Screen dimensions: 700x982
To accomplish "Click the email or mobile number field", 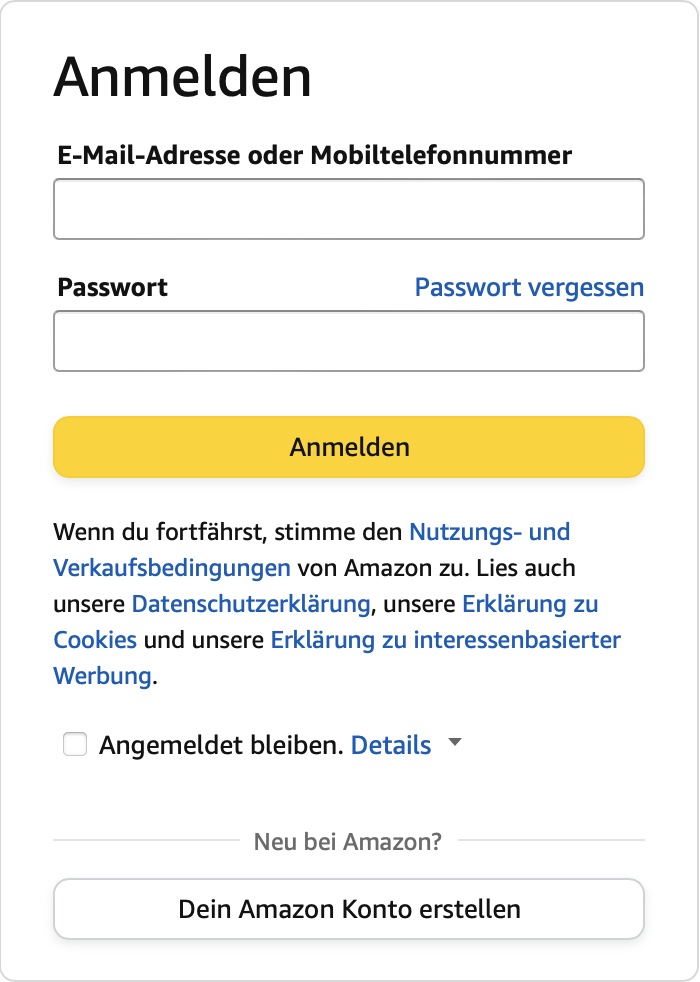I will click(348, 209).
